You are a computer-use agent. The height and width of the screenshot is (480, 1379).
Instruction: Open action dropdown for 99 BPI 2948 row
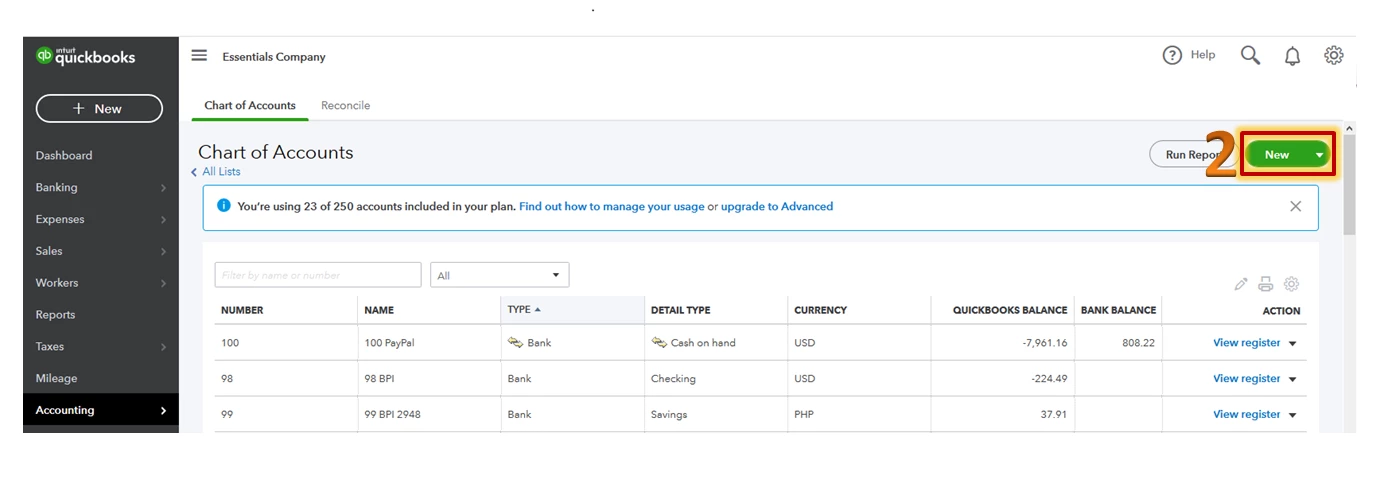tap(1292, 415)
